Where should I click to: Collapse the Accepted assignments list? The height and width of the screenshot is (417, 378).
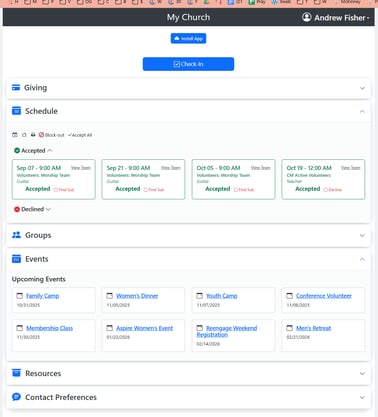coord(33,151)
